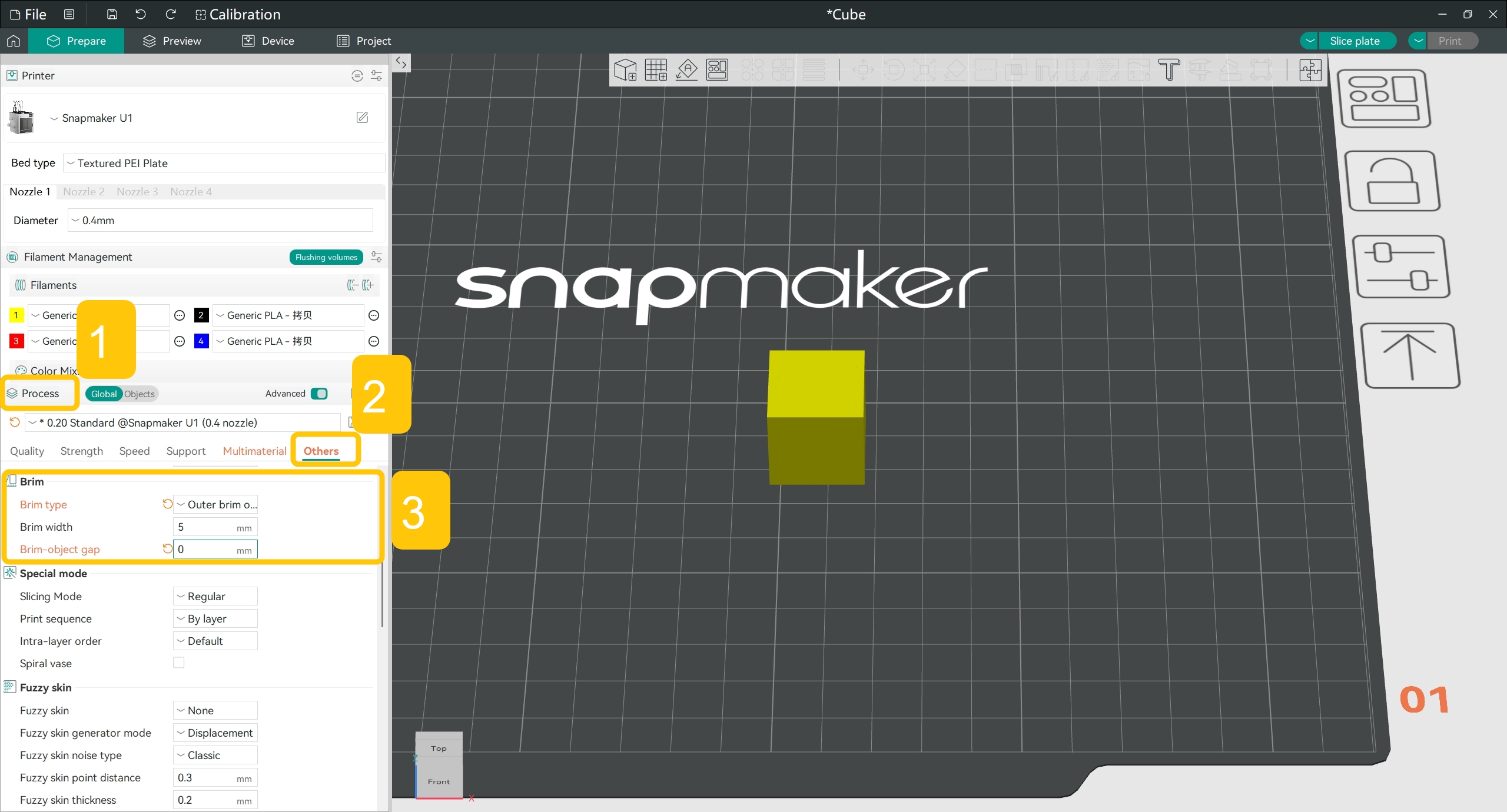The image size is (1507, 812).
Task: Click the Undo arrow icon
Action: (141, 14)
